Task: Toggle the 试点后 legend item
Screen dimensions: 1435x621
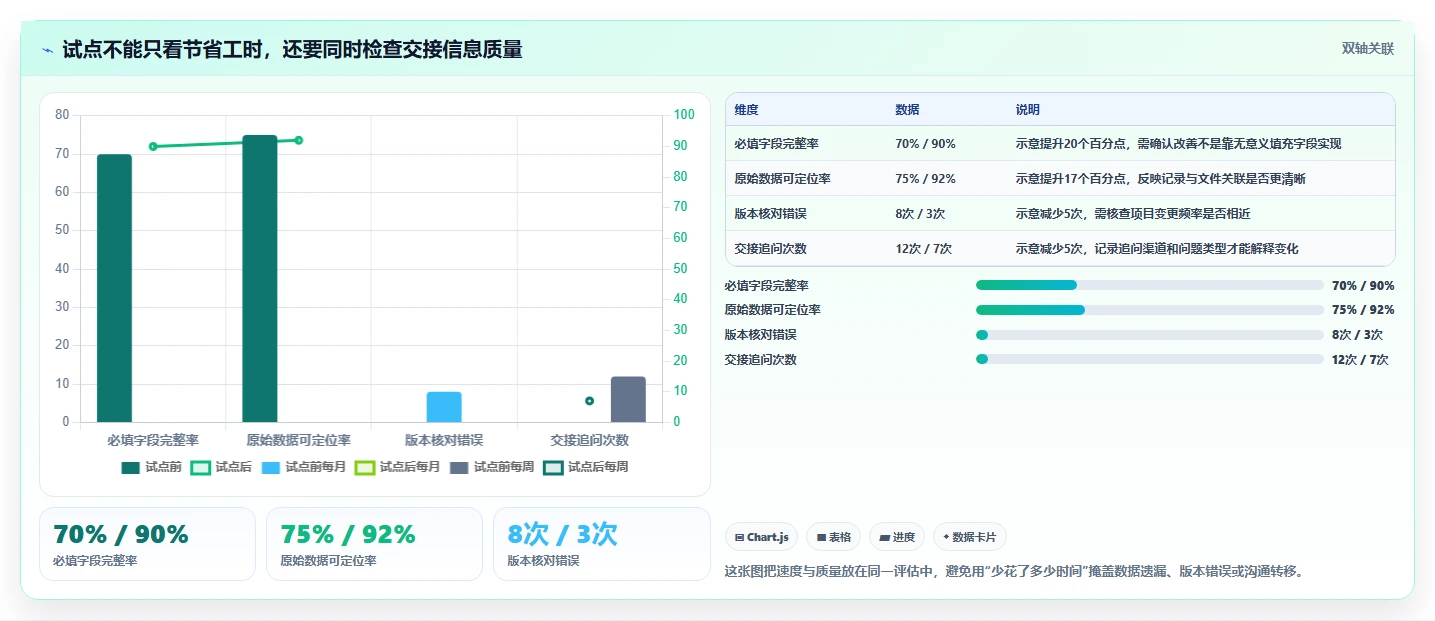Action: click(221, 467)
